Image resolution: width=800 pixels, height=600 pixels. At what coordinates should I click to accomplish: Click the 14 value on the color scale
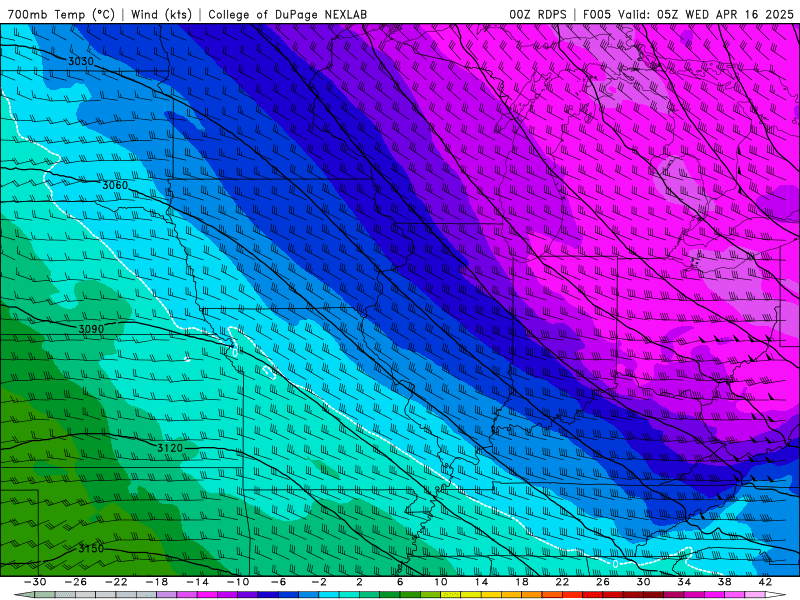click(481, 582)
